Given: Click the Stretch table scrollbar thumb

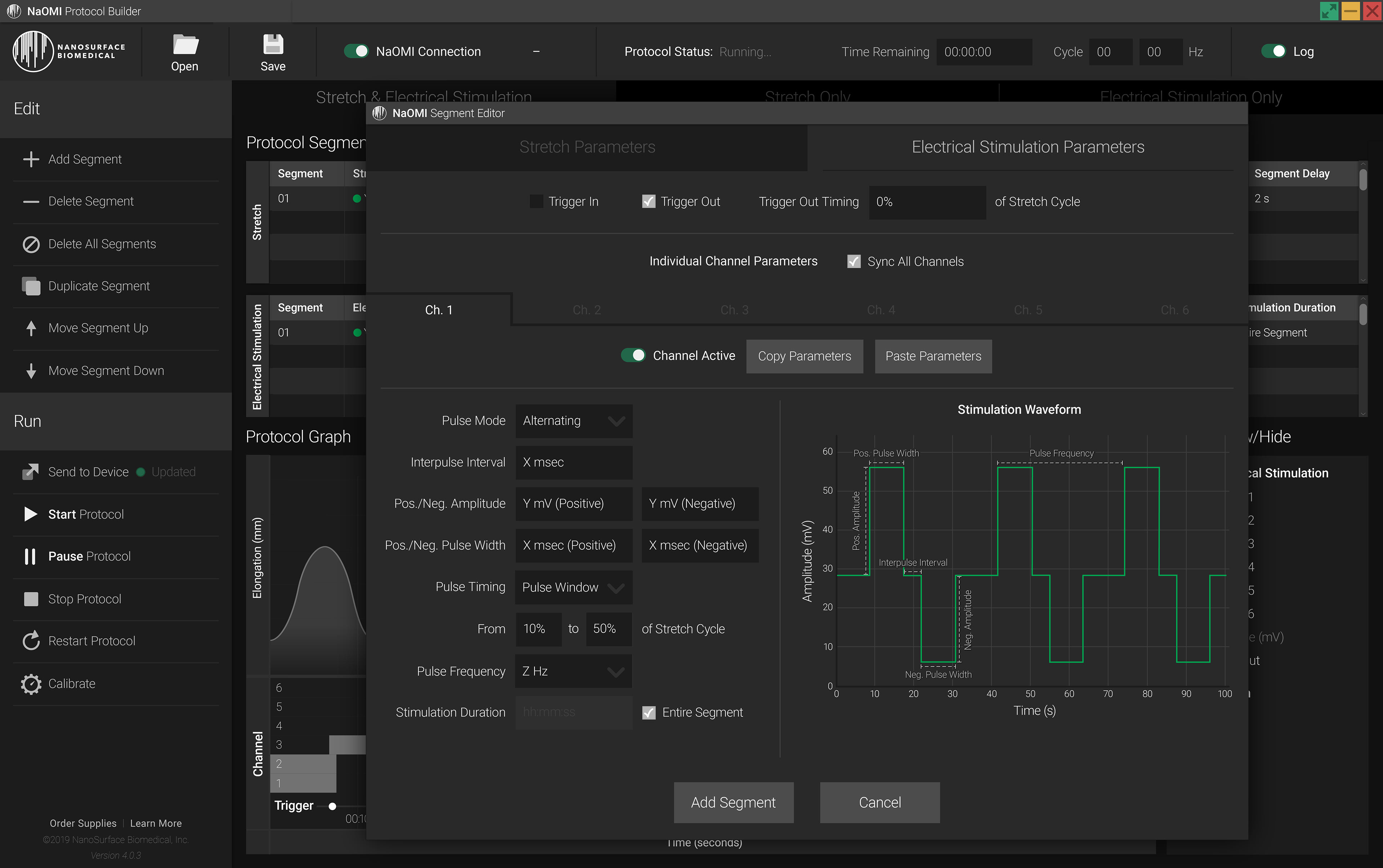Looking at the screenshot, I should (x=1363, y=180).
